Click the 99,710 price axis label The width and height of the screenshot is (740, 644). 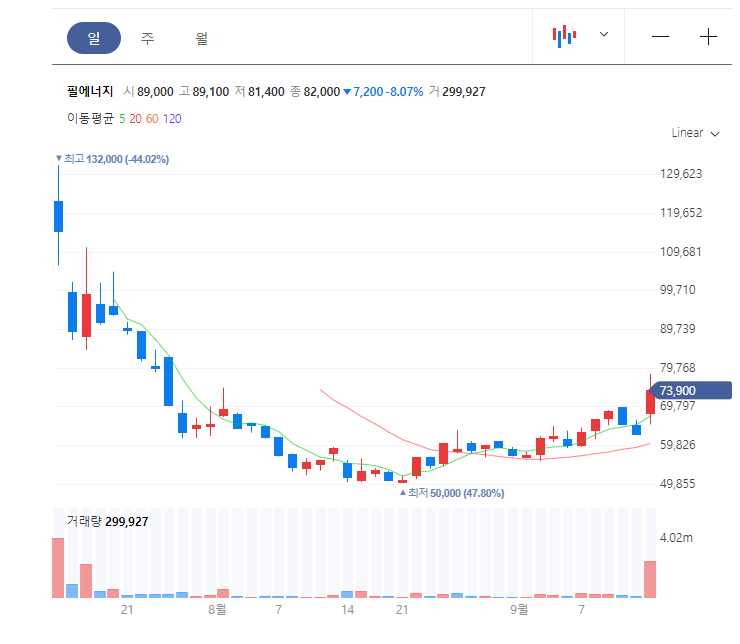point(678,290)
